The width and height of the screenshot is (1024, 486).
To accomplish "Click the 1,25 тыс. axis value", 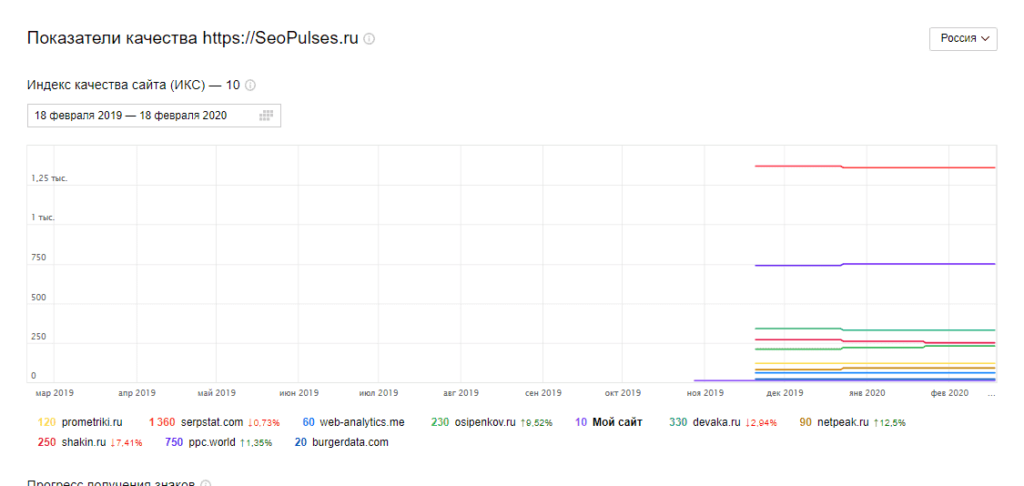I will [49, 178].
